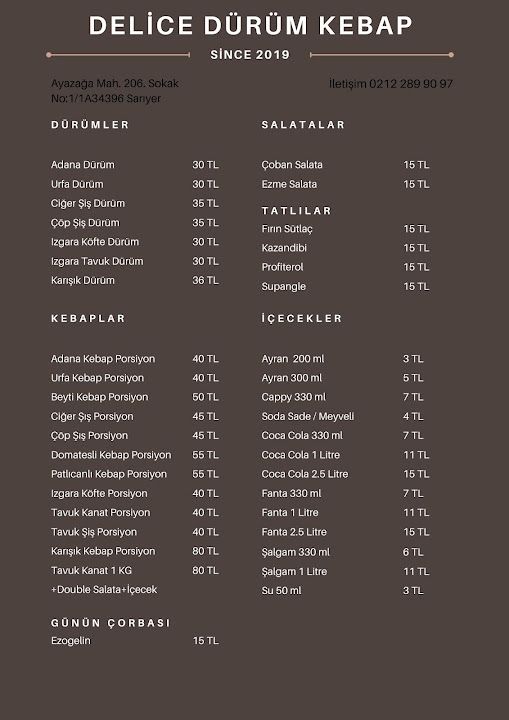This screenshot has height=720, width=509.
Task: Select Karışık Dürüm 36 TL item
Action: (x=135, y=281)
